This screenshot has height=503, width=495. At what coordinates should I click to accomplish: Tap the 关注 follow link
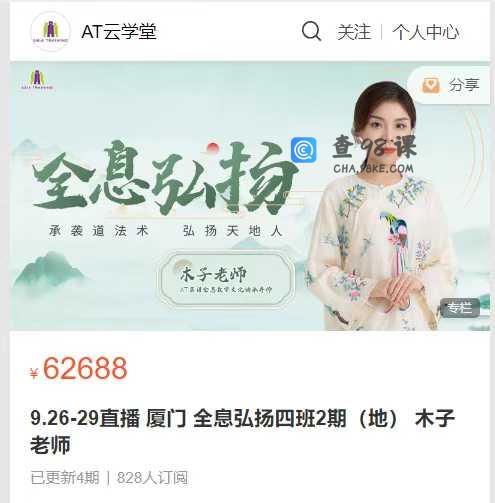pyautogui.click(x=354, y=32)
